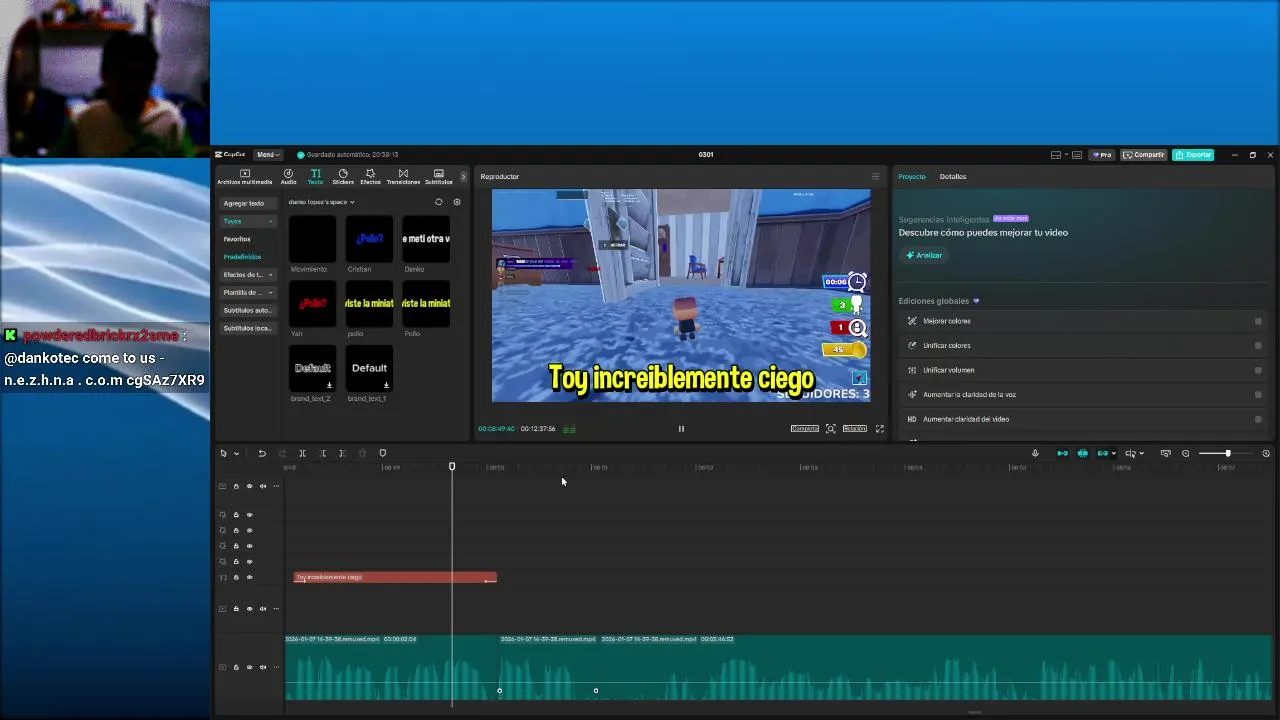Open the layout selector dropdown
The image size is (1280, 720).
coord(1058,155)
